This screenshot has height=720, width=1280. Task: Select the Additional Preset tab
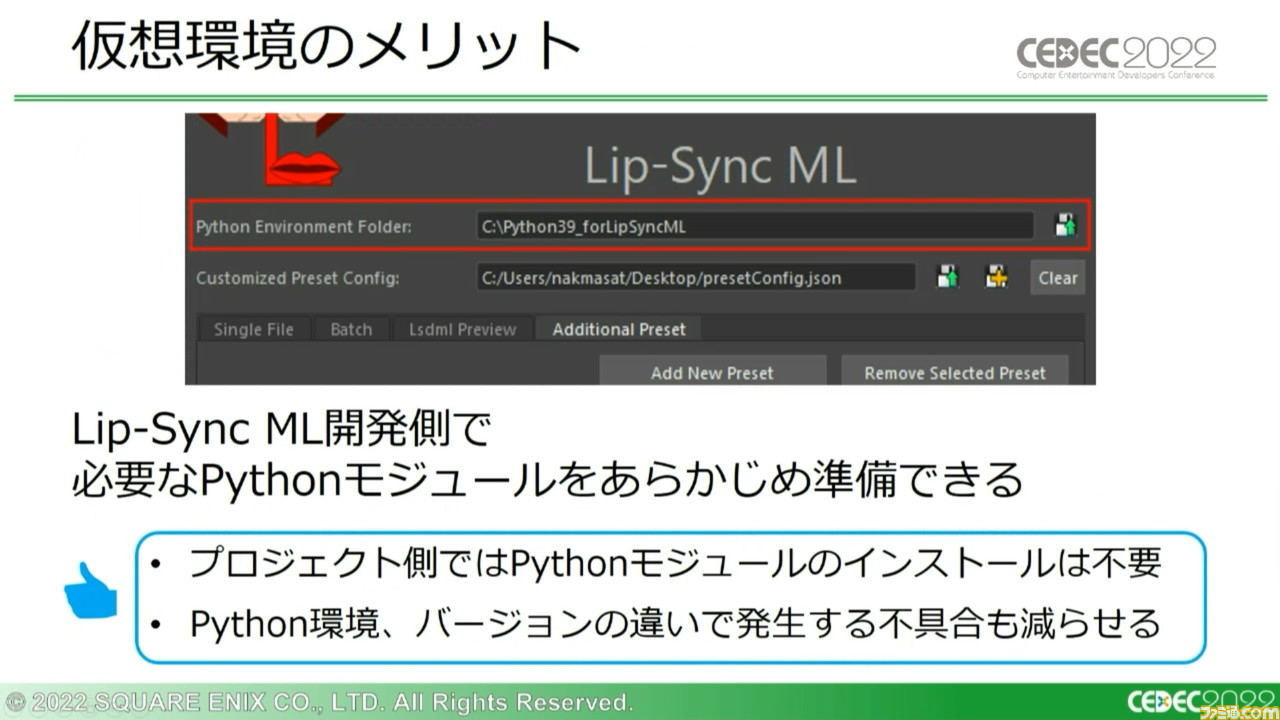(x=619, y=329)
